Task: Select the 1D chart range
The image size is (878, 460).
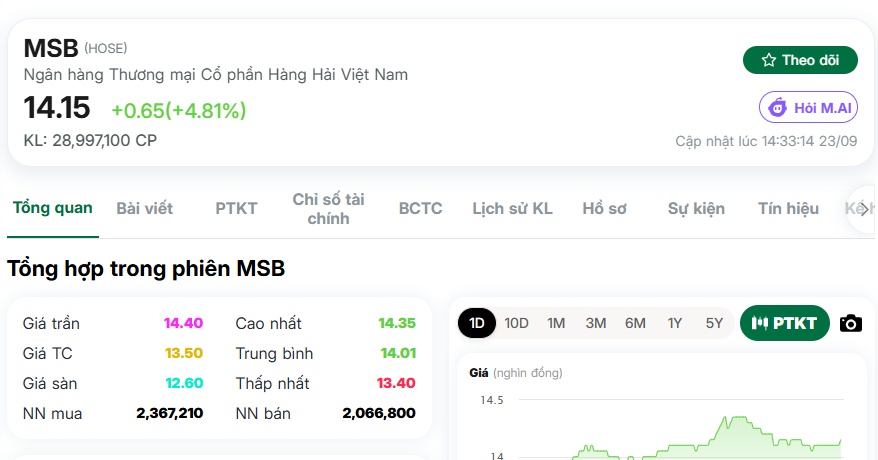Action: click(x=477, y=323)
